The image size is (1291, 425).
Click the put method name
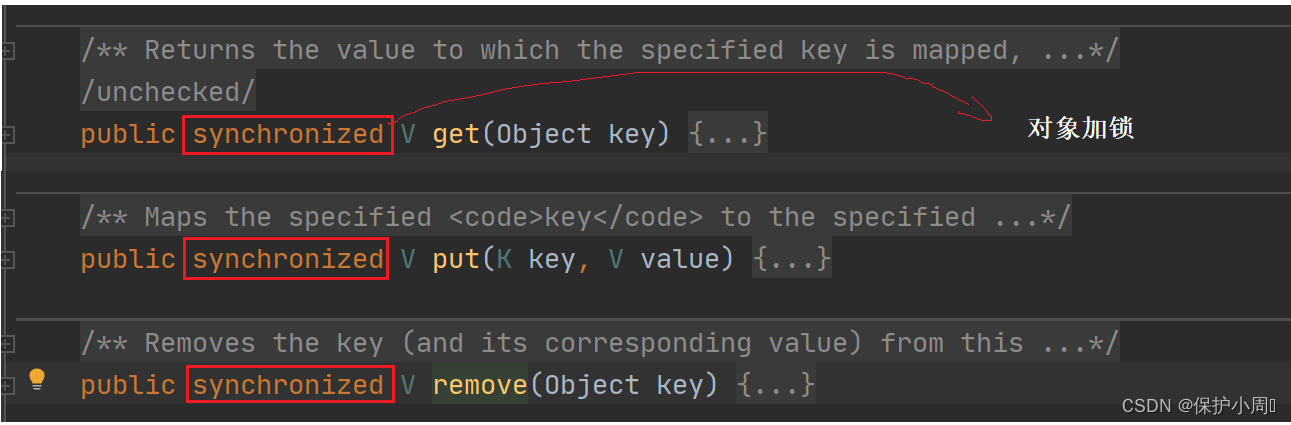pyautogui.click(x=456, y=260)
